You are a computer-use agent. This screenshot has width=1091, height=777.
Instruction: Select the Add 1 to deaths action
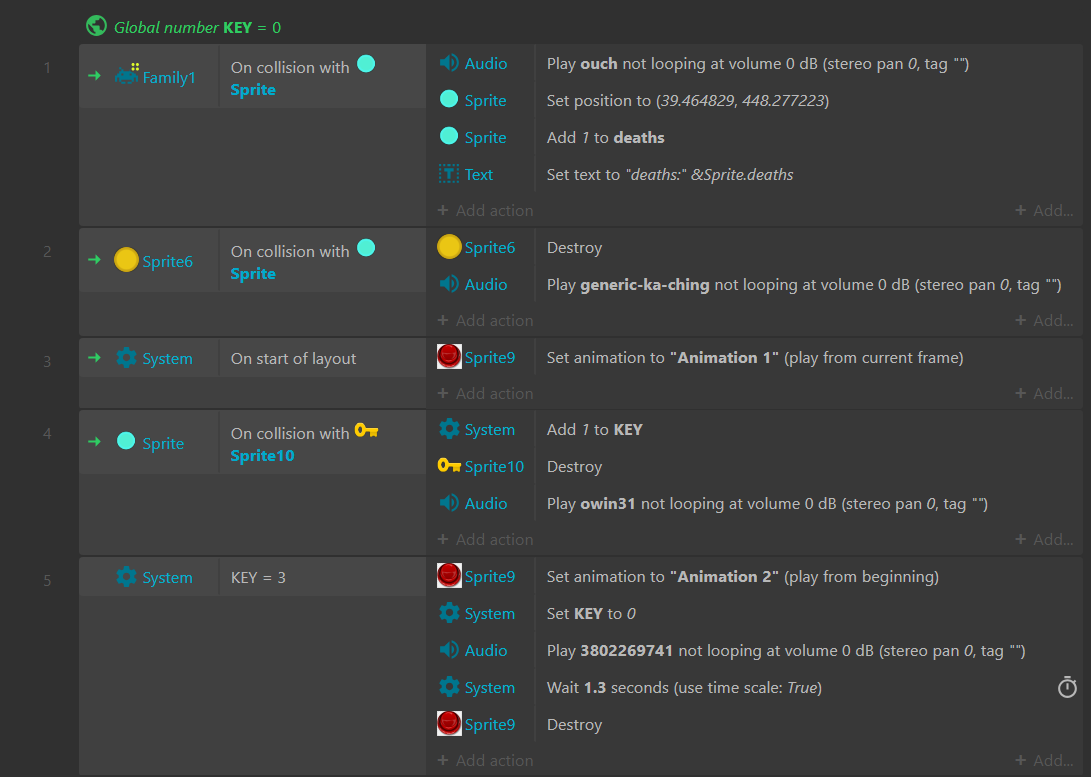pyautogui.click(x=605, y=137)
